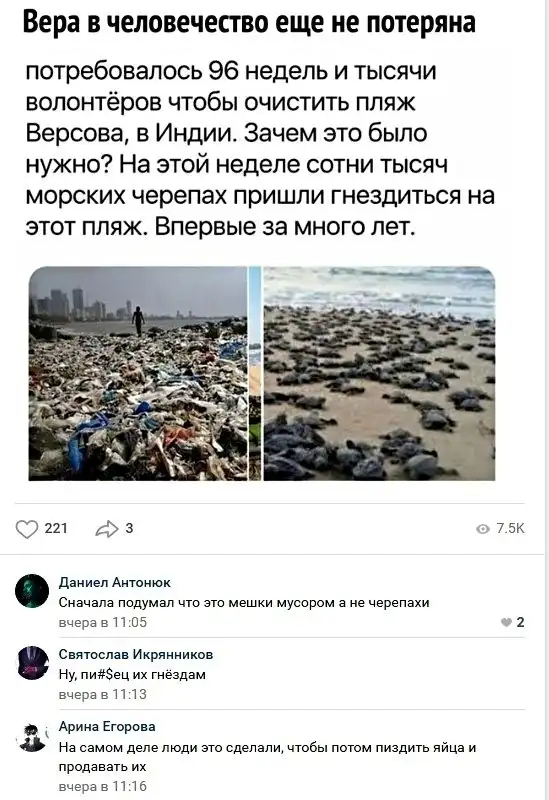Click the share arrow icon
549x800 pixels.
(x=107, y=529)
